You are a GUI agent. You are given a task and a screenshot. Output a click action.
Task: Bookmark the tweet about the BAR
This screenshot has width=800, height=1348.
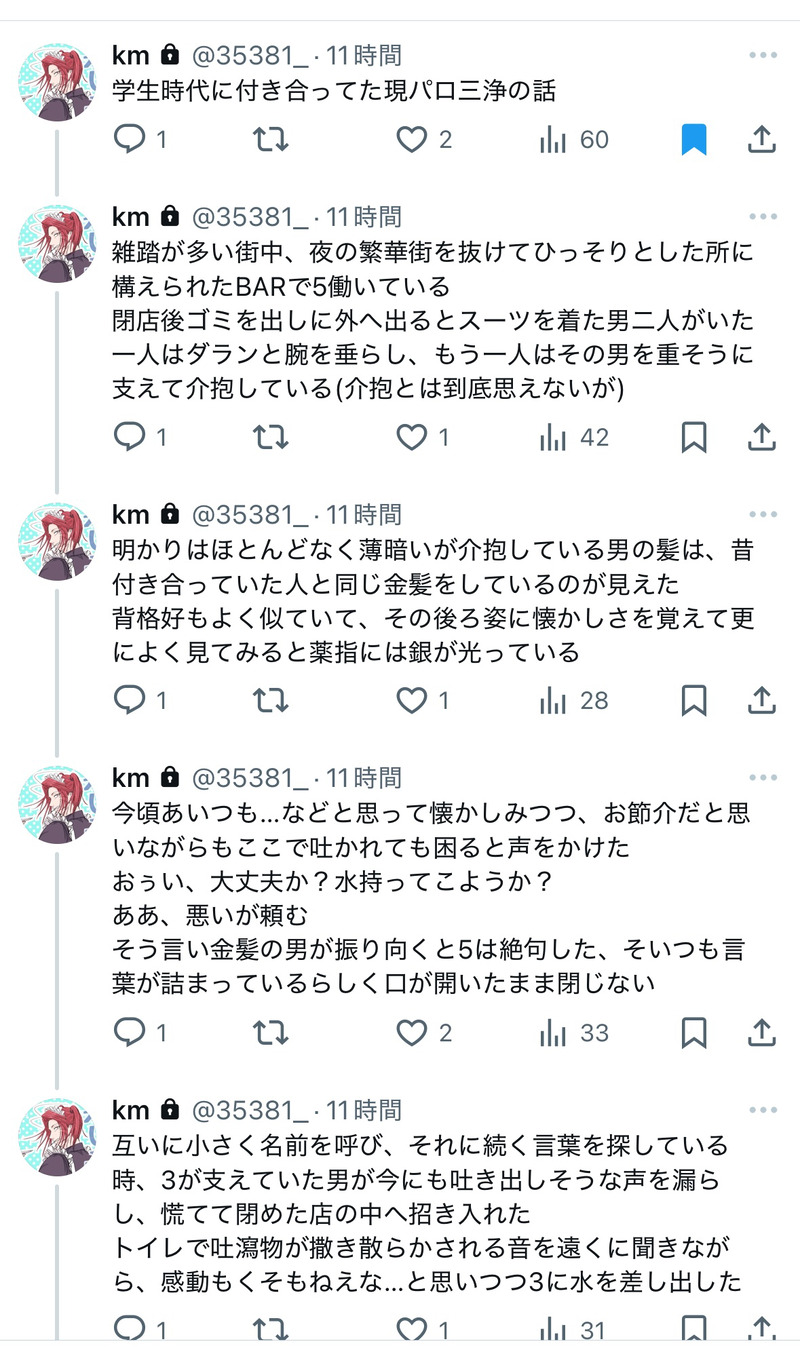pyautogui.click(x=694, y=437)
